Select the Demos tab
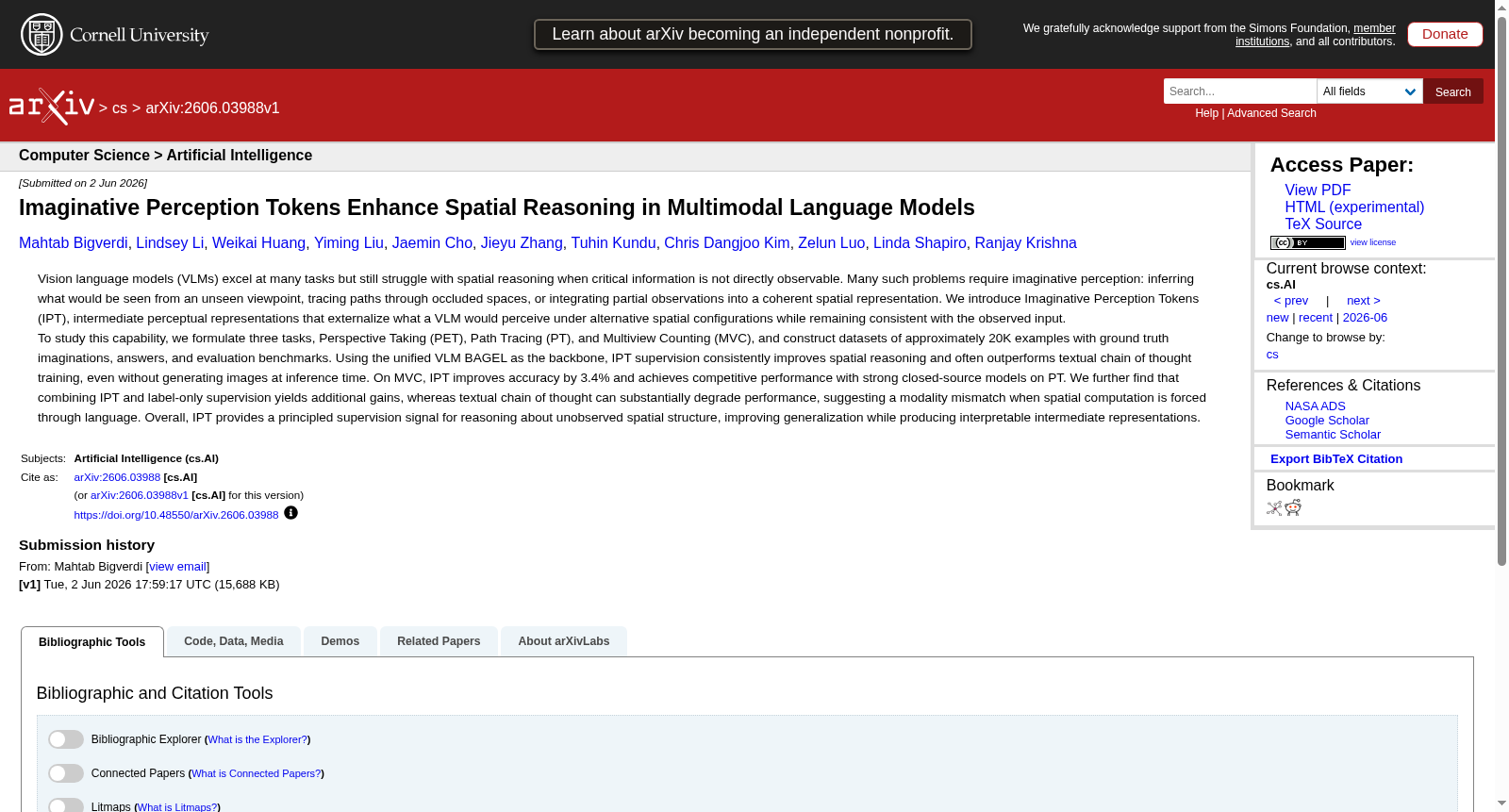Image resolution: width=1509 pixels, height=812 pixels. coord(340,641)
